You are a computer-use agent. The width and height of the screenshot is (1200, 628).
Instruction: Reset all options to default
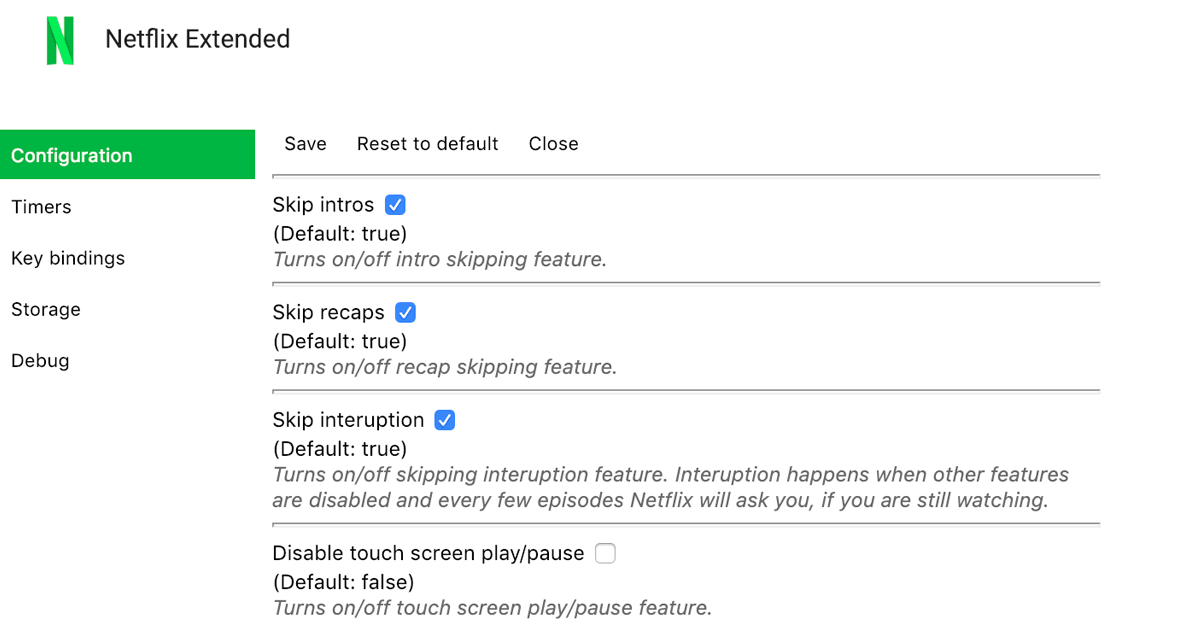coord(427,143)
